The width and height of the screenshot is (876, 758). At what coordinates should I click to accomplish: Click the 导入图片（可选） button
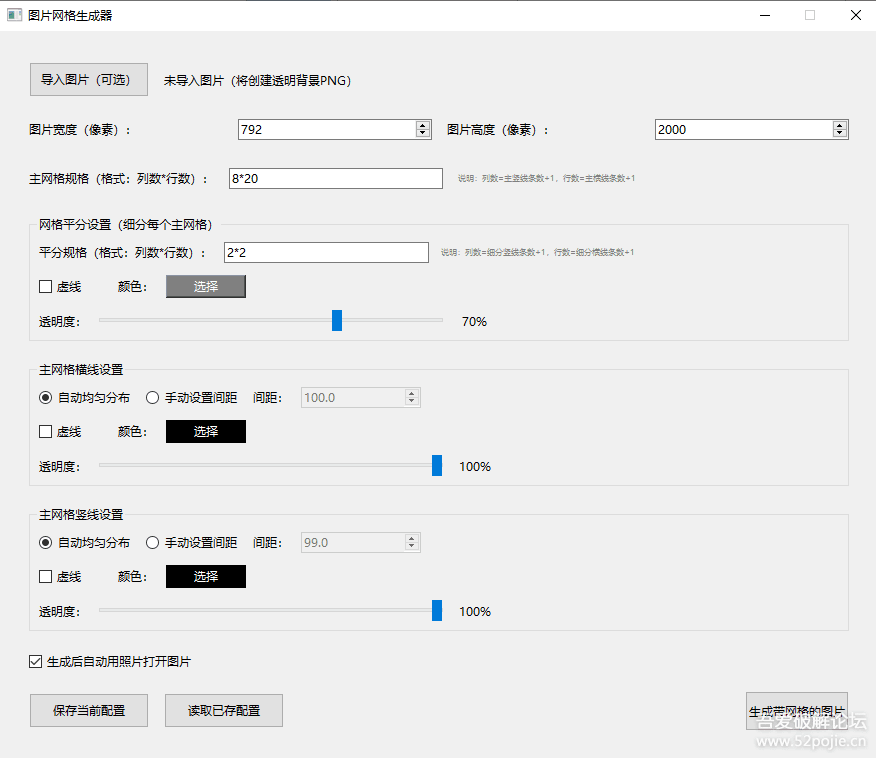[89, 80]
